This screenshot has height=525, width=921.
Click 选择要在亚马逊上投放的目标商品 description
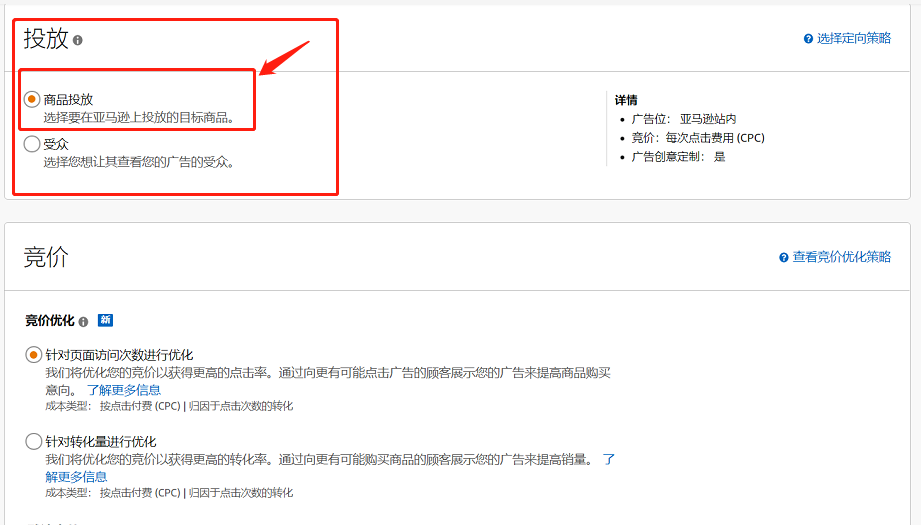(x=139, y=117)
